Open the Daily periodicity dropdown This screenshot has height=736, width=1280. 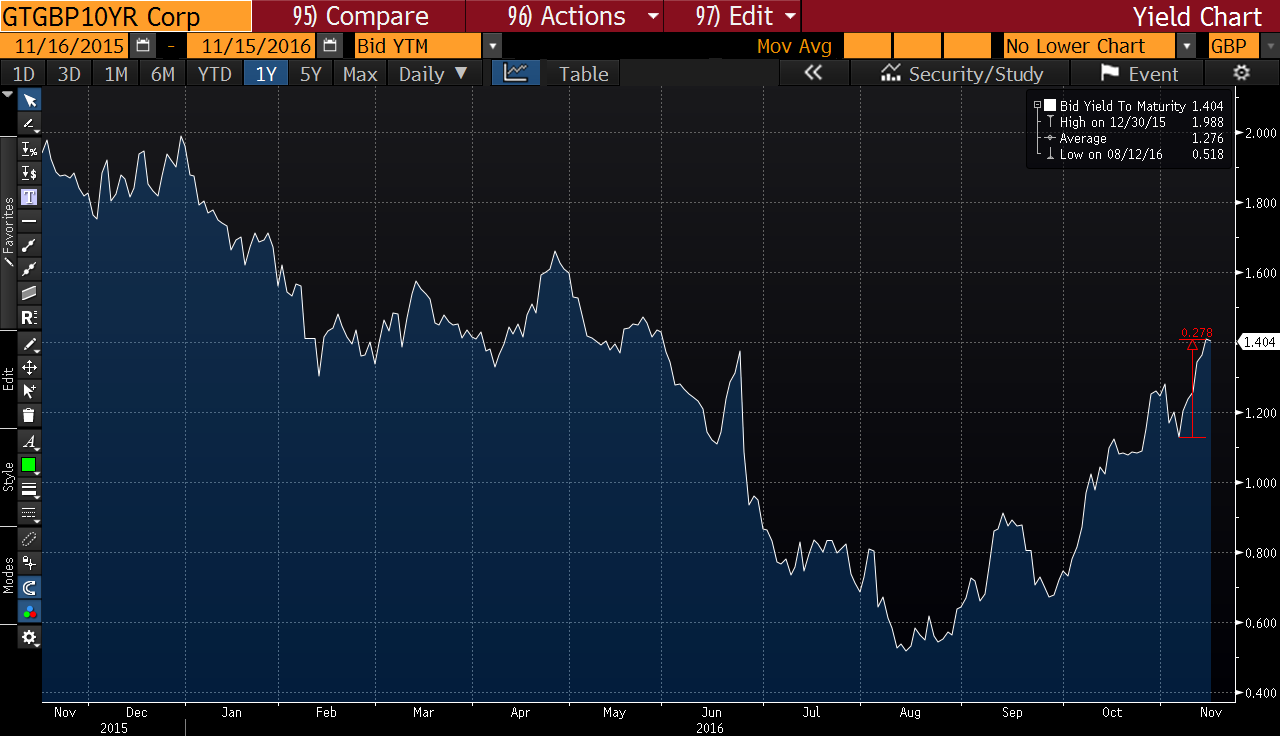coord(433,73)
